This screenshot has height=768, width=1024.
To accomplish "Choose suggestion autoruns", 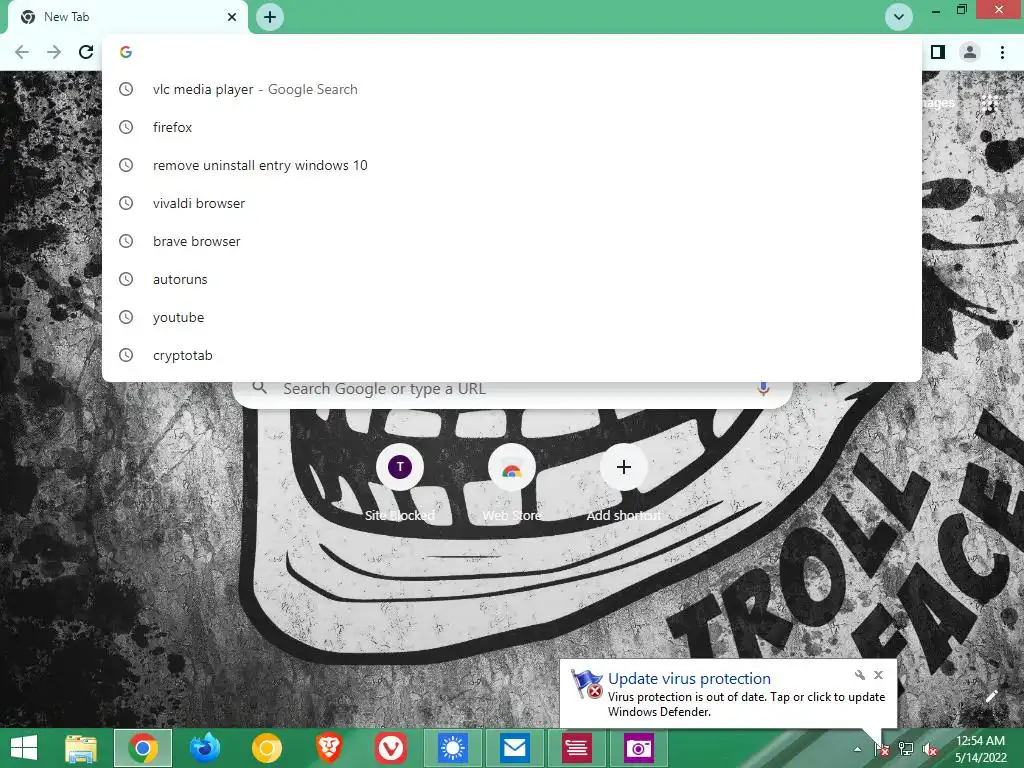I will pos(511,280).
